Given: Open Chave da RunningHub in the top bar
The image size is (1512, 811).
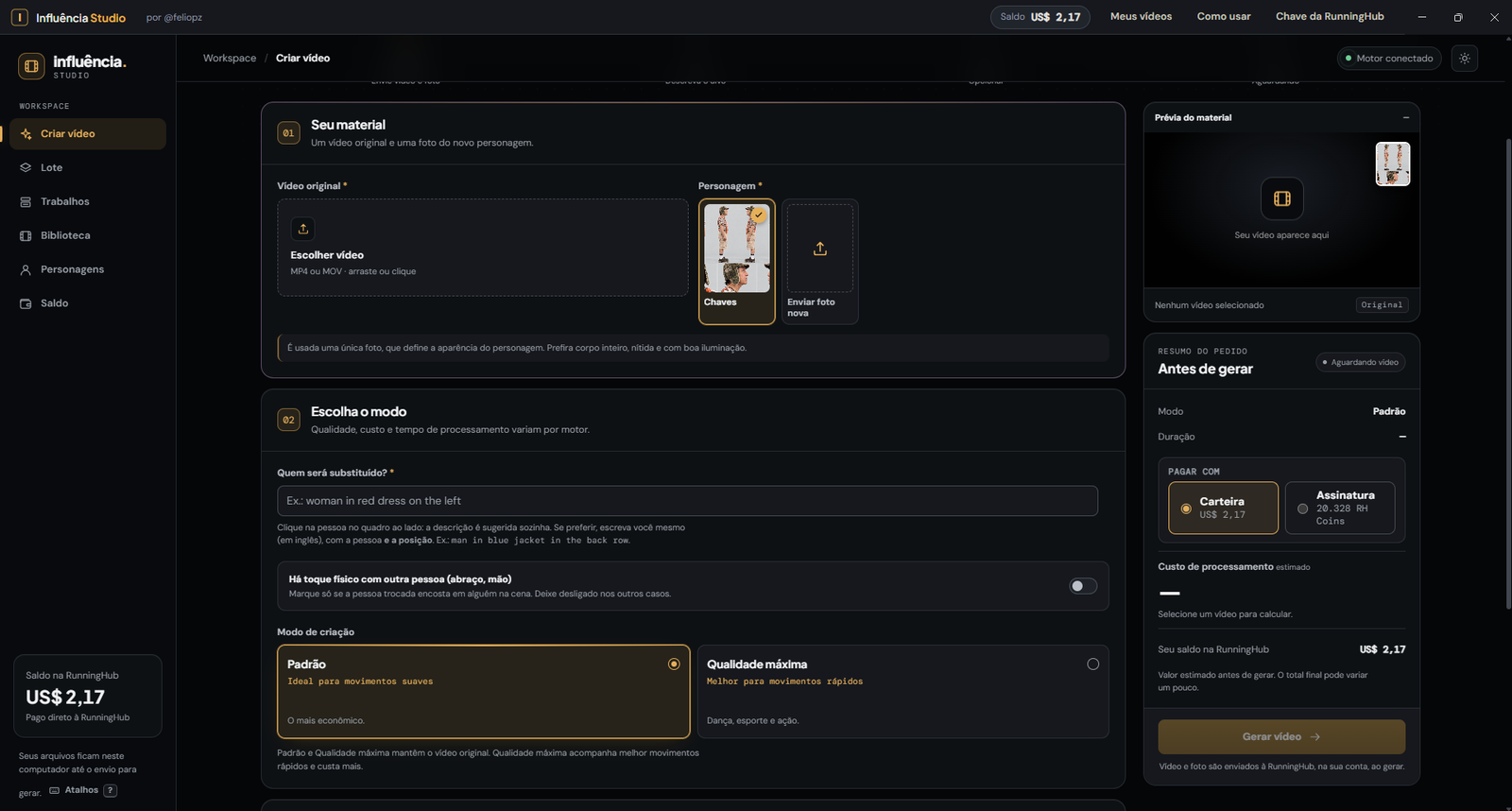Looking at the screenshot, I should pyautogui.click(x=1330, y=17).
